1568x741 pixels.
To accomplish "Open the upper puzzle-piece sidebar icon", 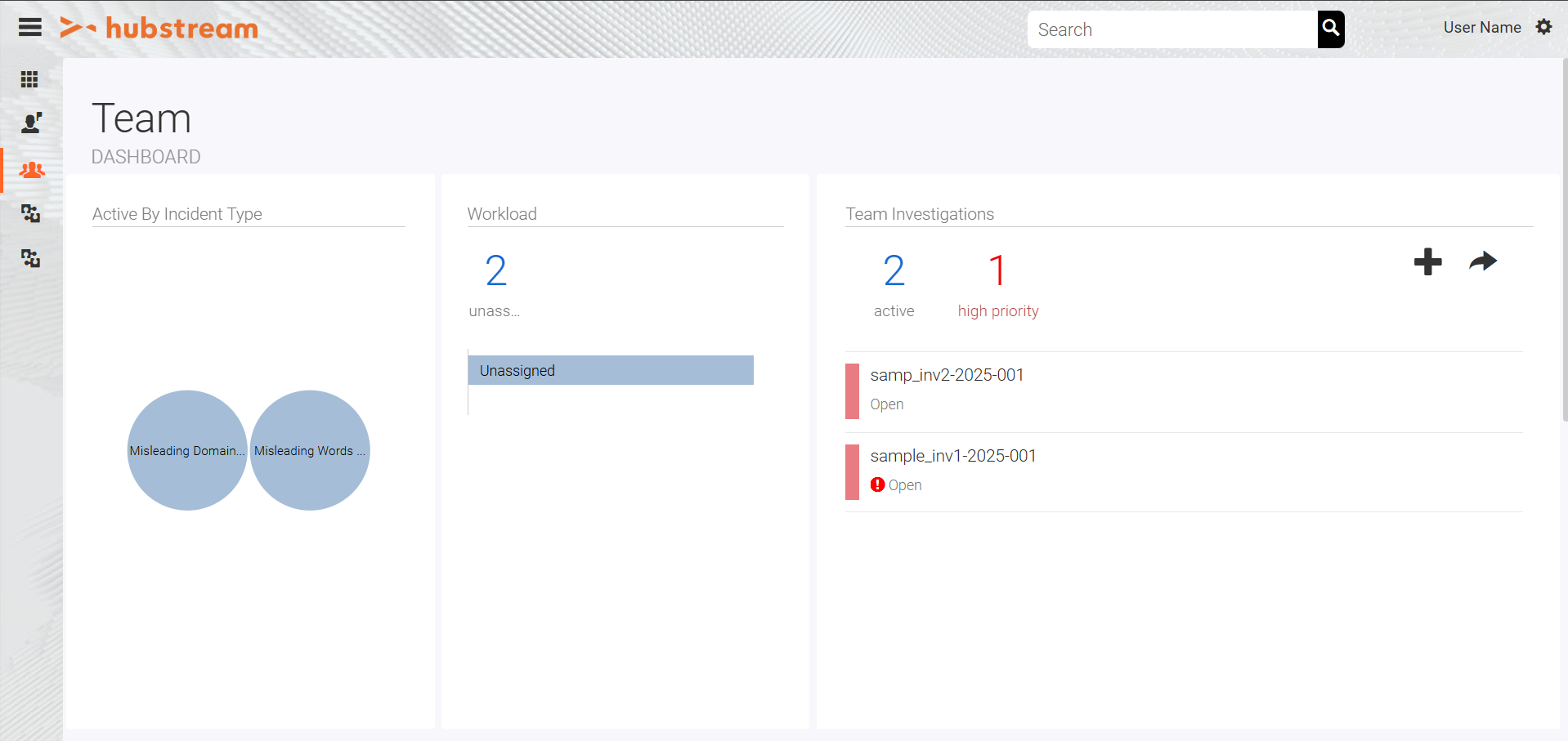I will pyautogui.click(x=30, y=213).
